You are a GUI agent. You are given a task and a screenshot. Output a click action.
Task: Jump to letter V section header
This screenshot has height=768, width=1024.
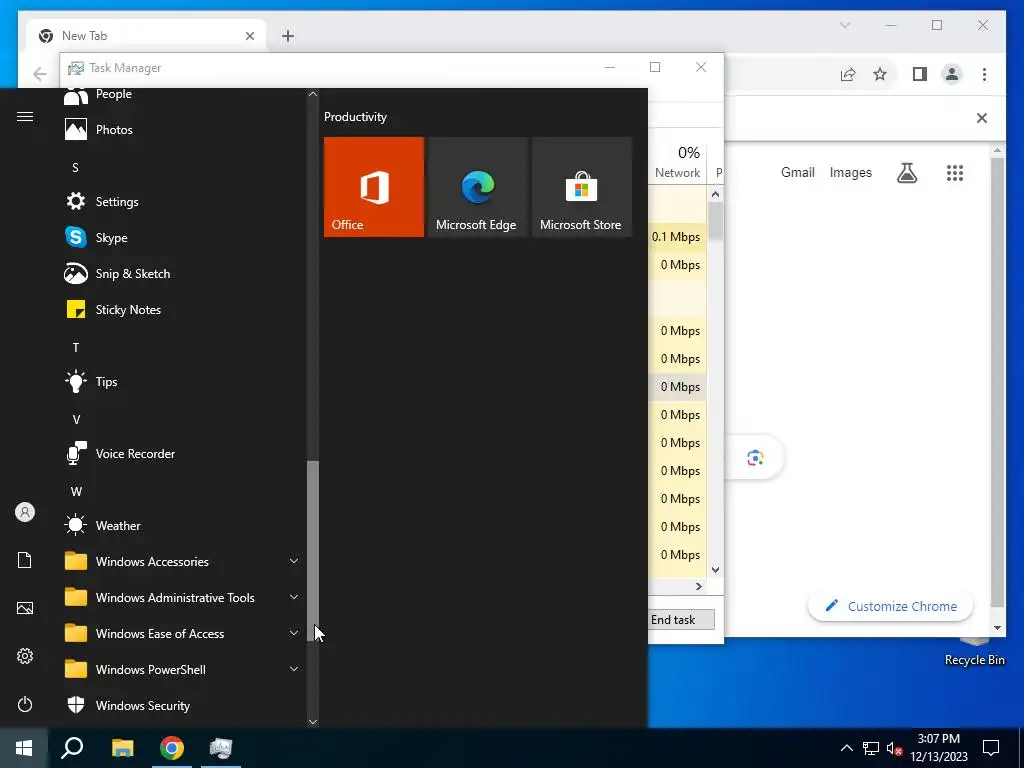(76, 419)
